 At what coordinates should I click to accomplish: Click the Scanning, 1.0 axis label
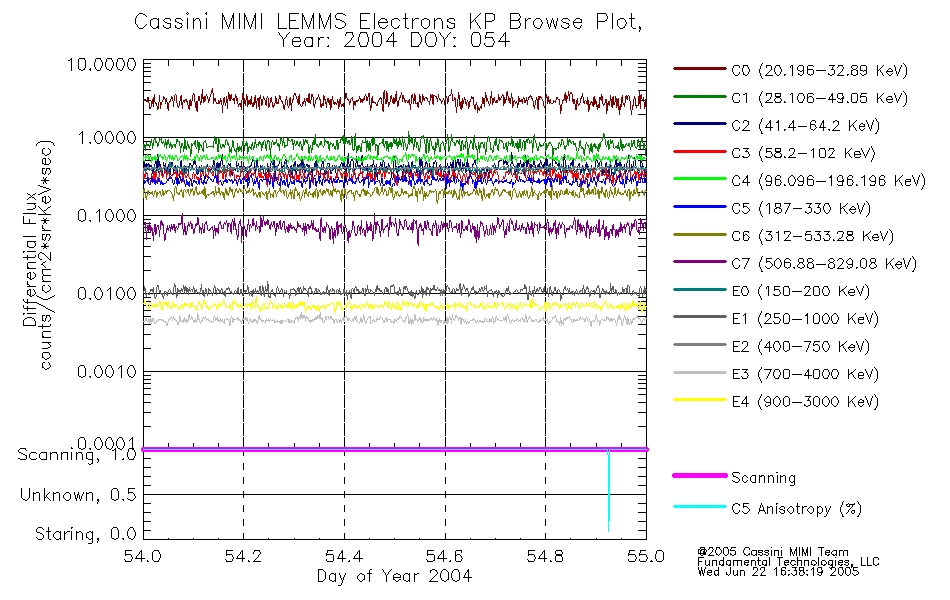click(77, 455)
